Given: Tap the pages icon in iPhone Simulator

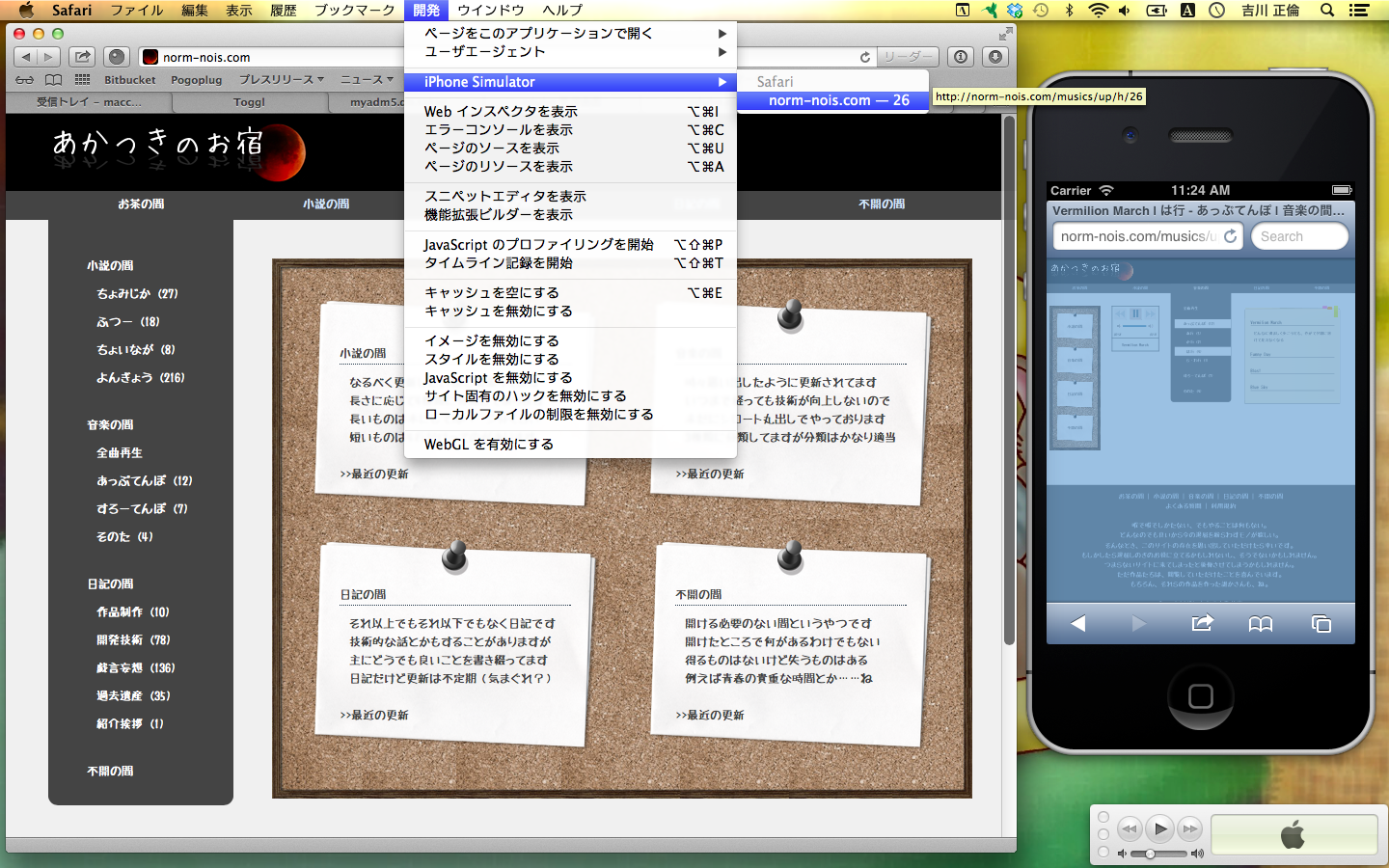Looking at the screenshot, I should 1321,624.
